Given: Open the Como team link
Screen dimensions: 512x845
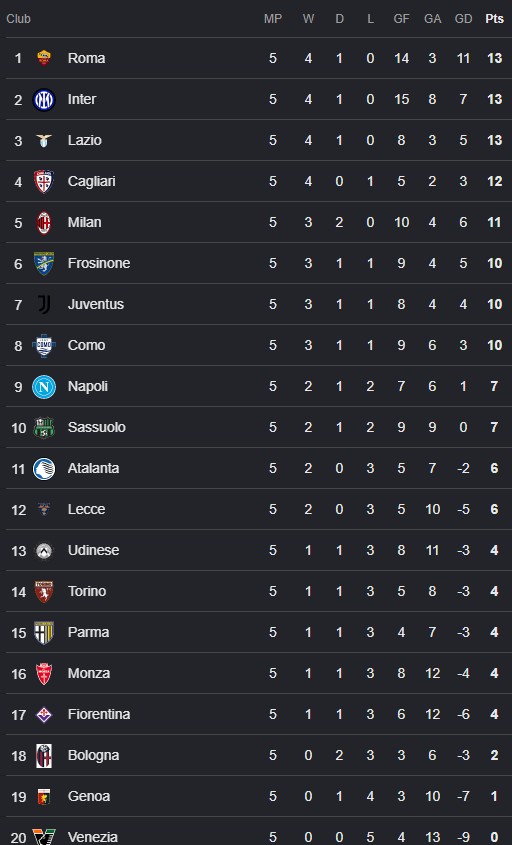Looking at the screenshot, I should pyautogui.click(x=86, y=345).
